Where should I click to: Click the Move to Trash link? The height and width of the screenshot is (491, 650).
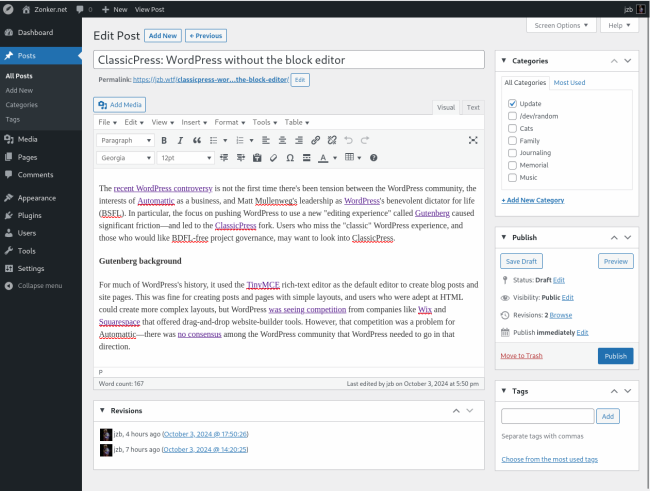click(523, 356)
